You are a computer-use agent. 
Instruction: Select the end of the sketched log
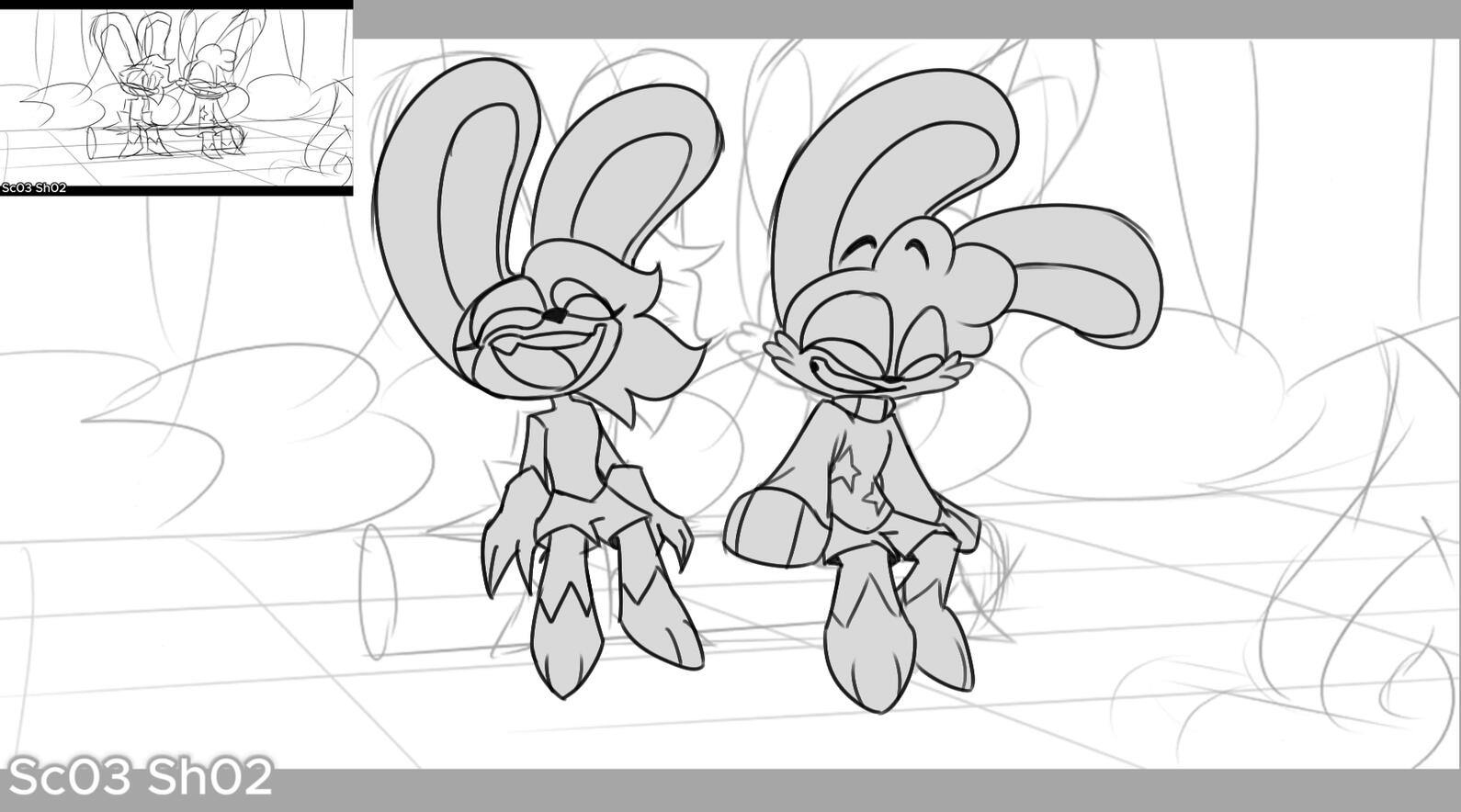coord(376,591)
